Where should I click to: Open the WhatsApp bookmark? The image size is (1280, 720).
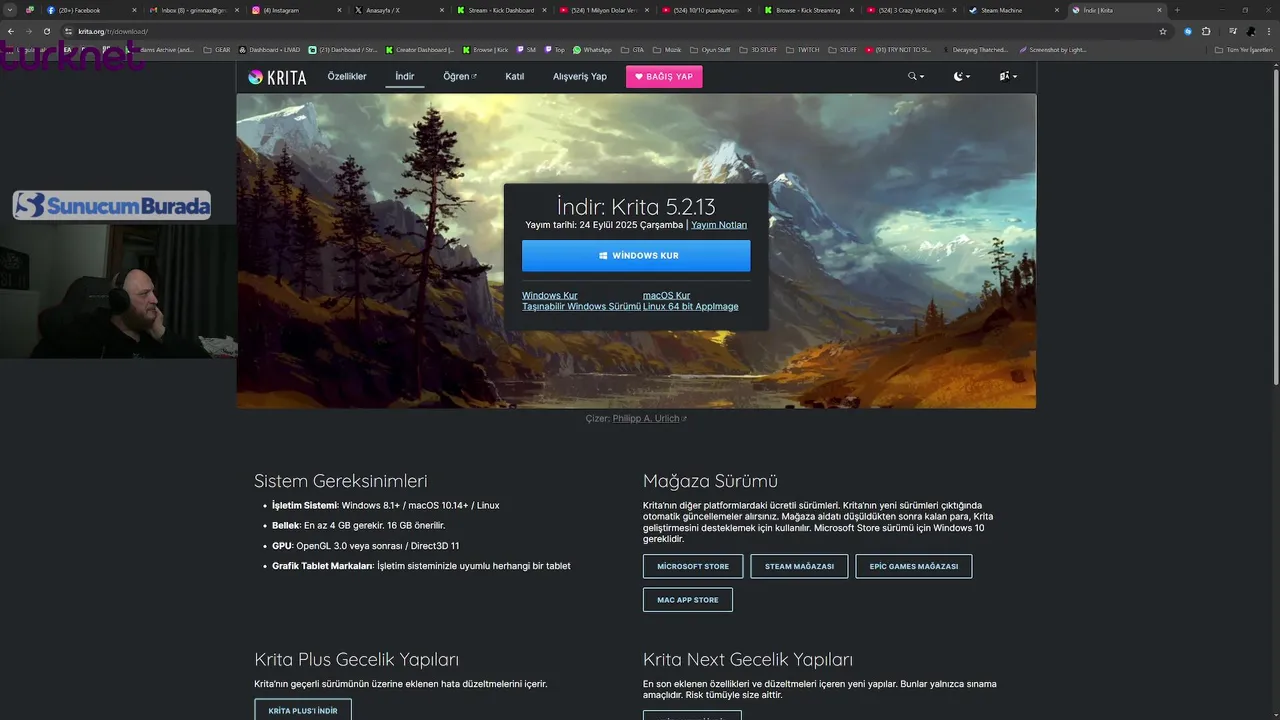click(x=592, y=49)
